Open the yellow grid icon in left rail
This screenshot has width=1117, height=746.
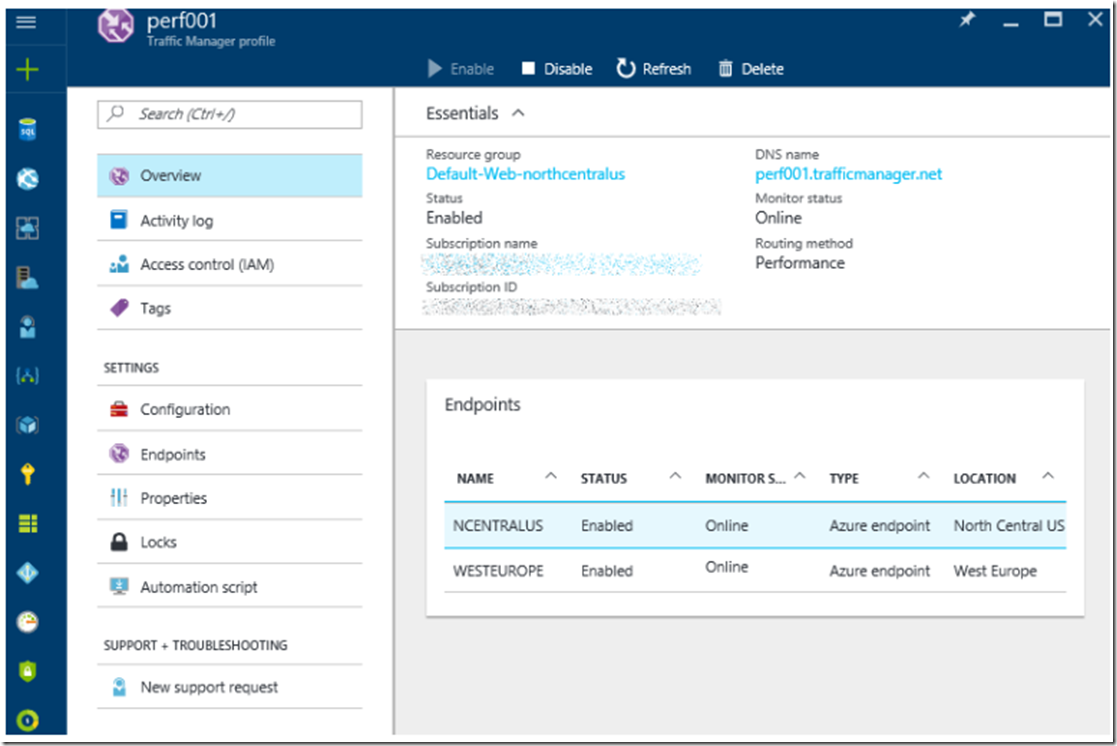coord(27,524)
